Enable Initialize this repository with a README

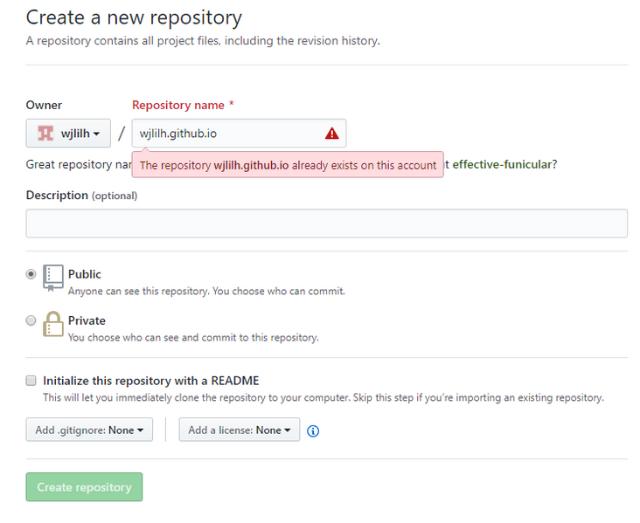point(31,381)
